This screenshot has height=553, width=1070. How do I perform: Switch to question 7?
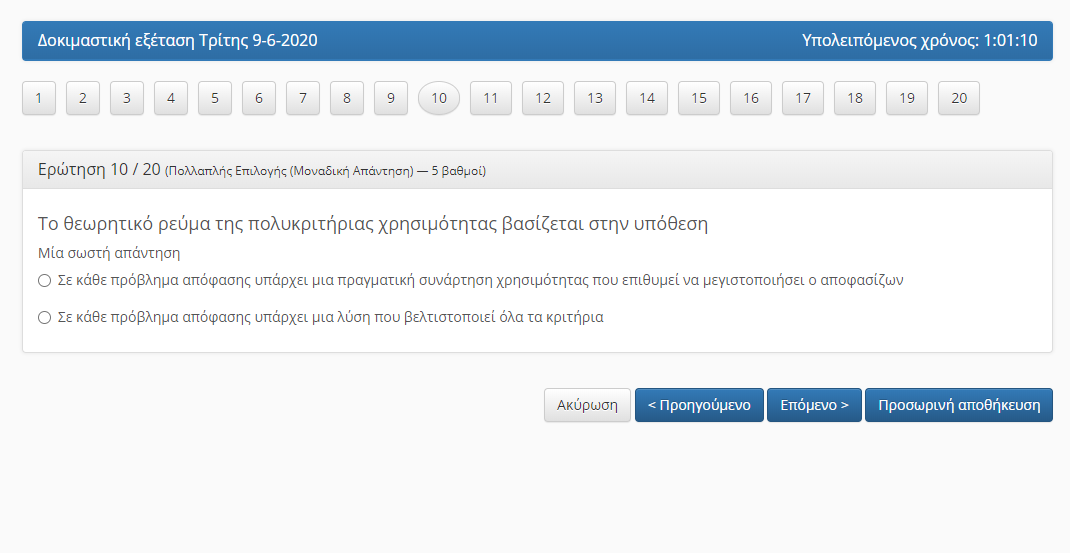click(x=303, y=98)
